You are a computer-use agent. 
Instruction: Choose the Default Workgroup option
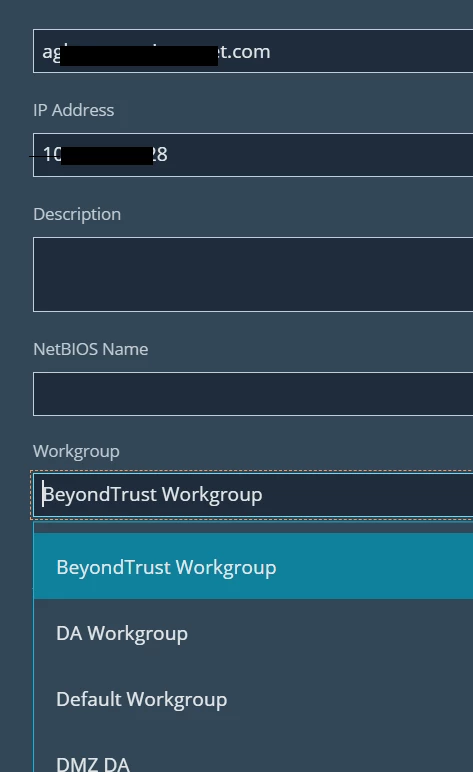[253, 699]
